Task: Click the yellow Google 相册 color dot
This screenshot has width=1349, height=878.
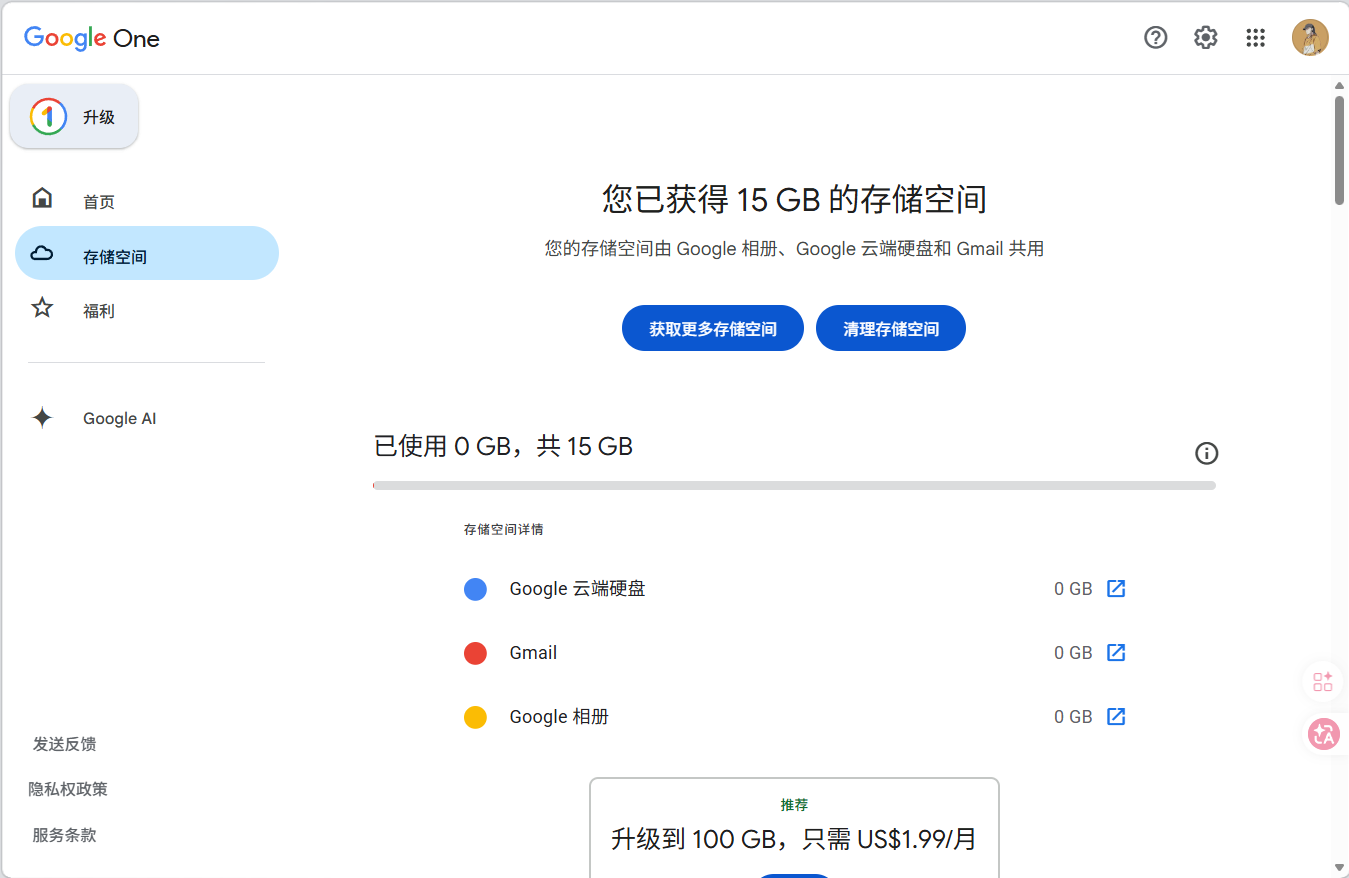Action: (475, 718)
